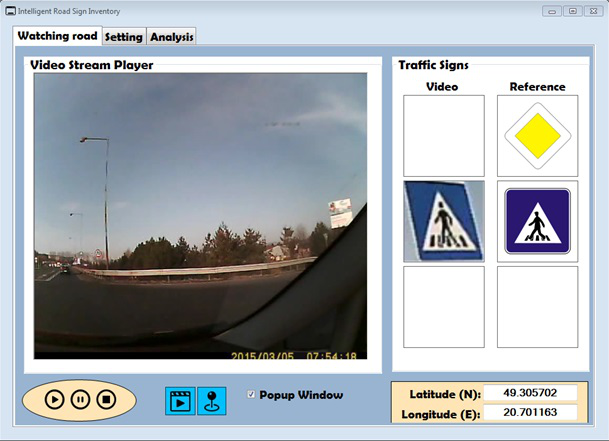Click the Longitude (E) value field
Screen dimensions: 609x441
(x=530, y=412)
